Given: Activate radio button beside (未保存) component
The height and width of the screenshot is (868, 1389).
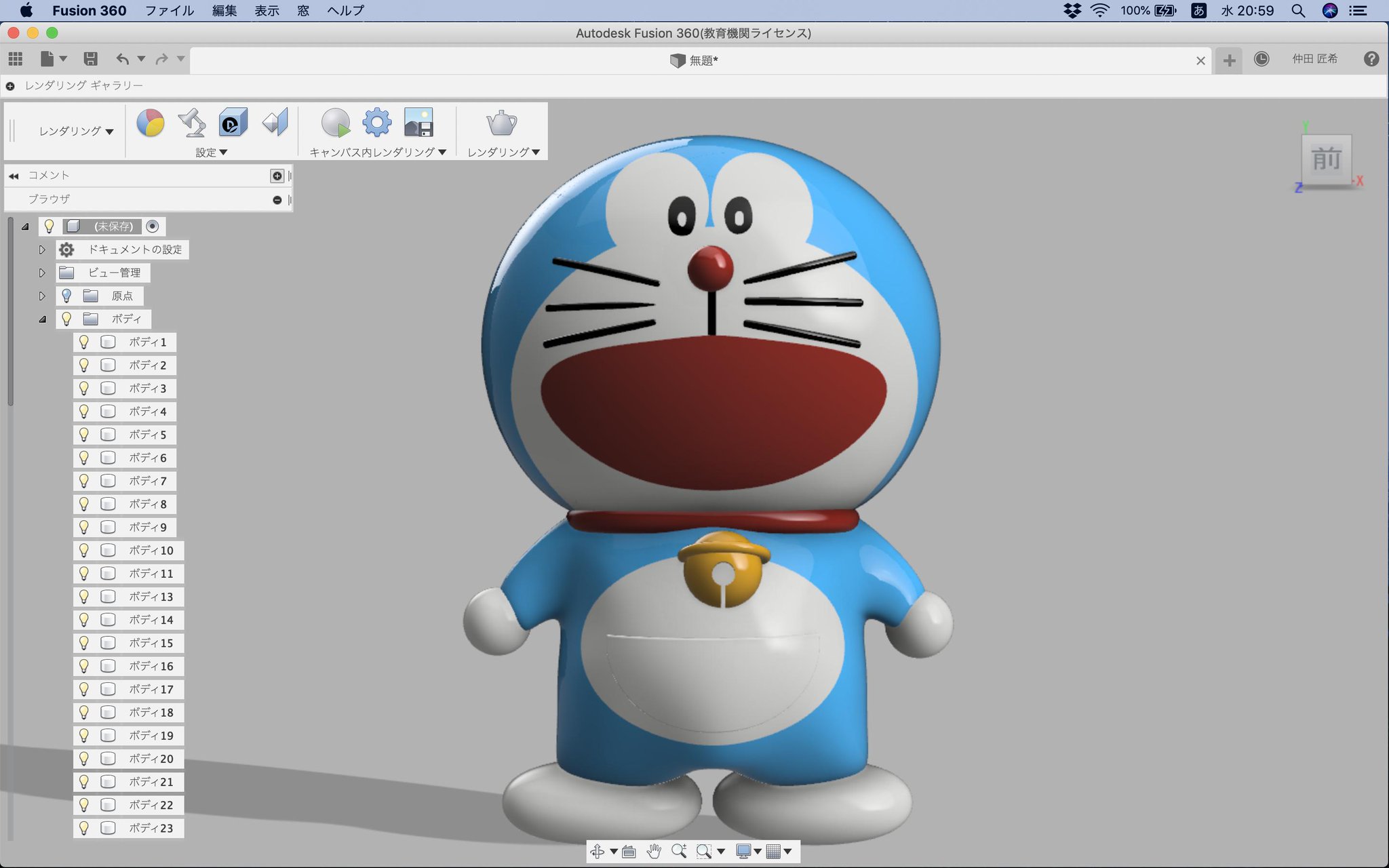Looking at the screenshot, I should (153, 226).
